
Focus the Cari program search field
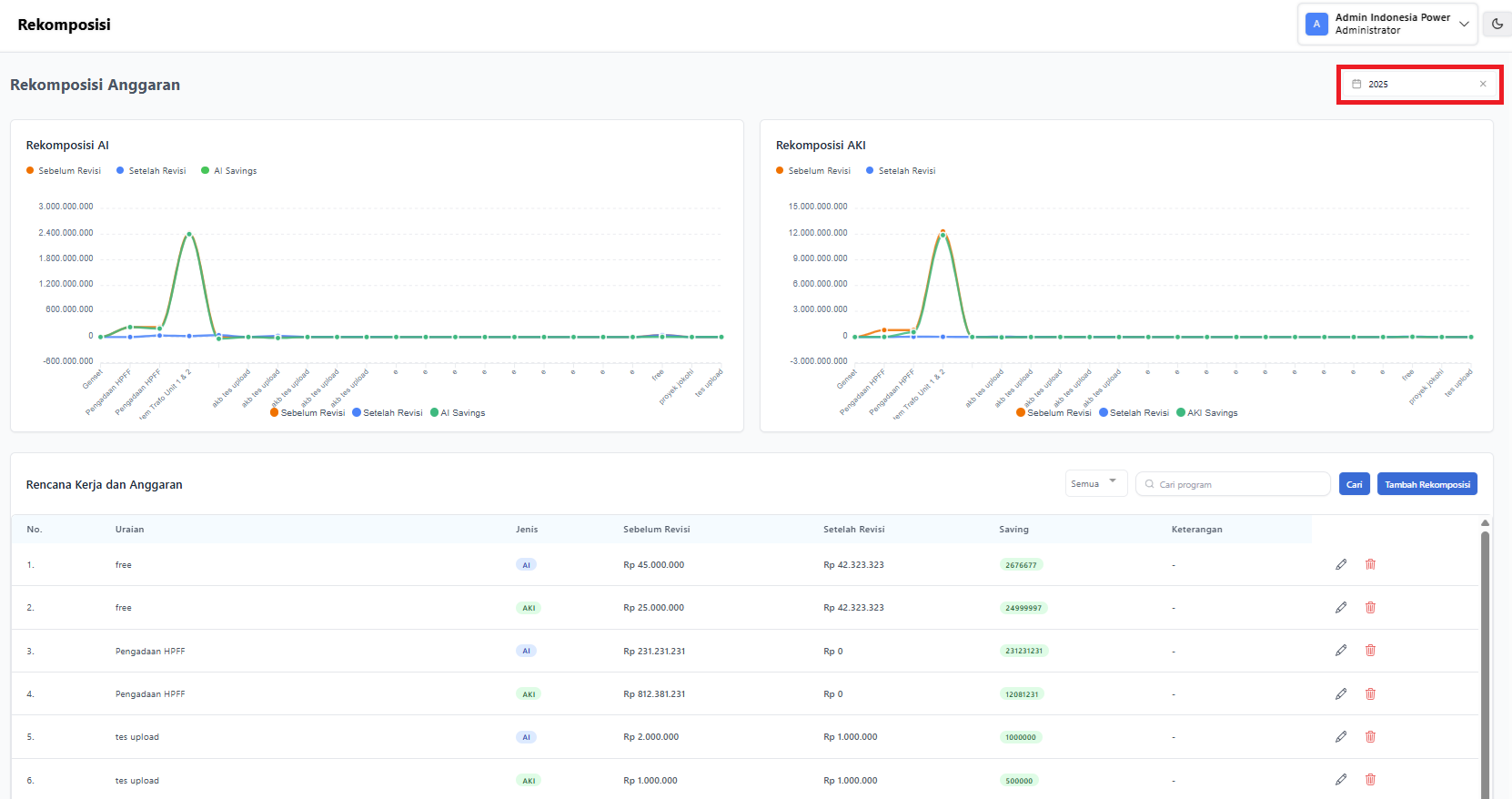(x=1239, y=484)
